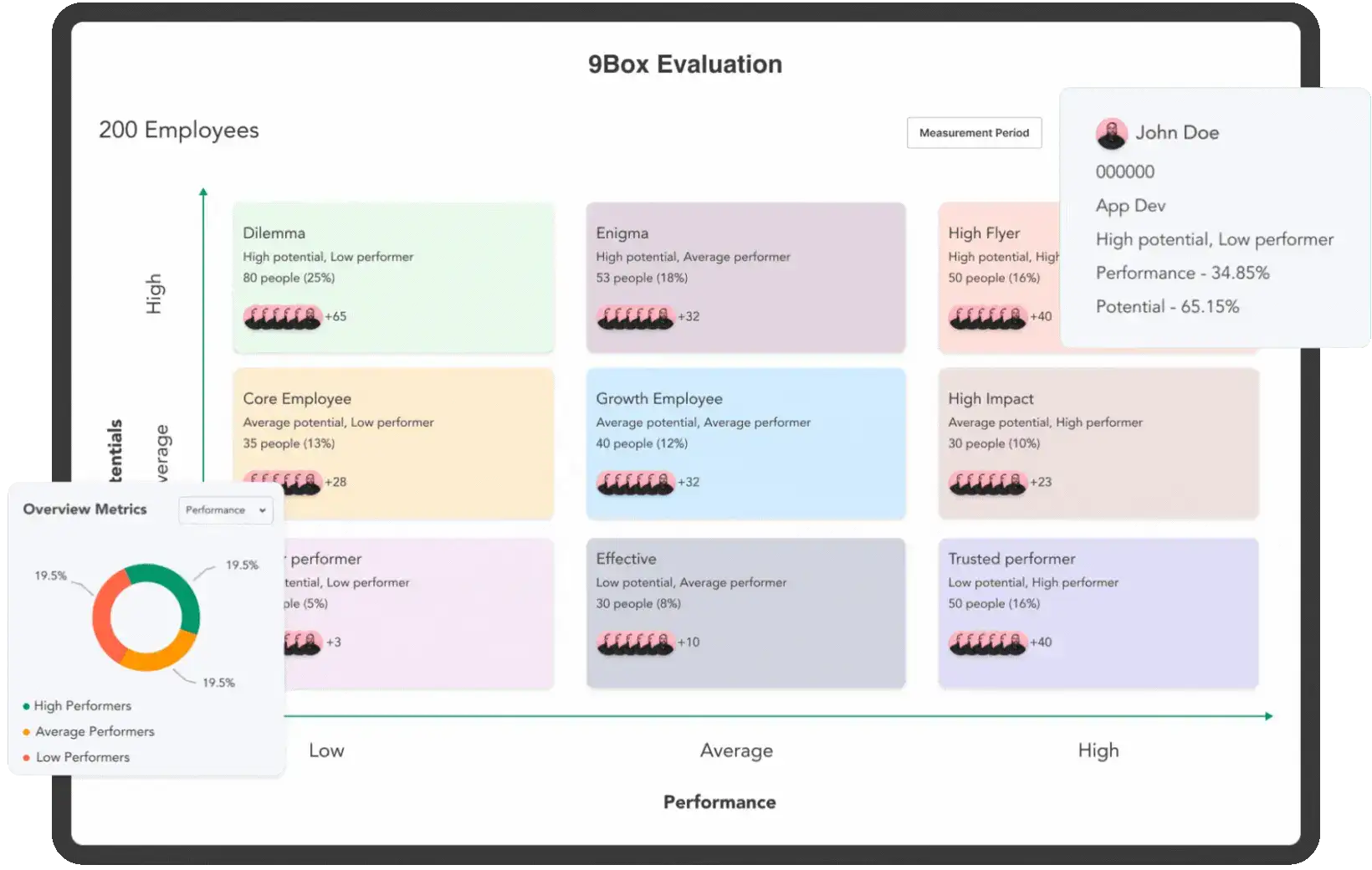Expand the +28 more in Core Employee
1372x870 pixels.
pyautogui.click(x=335, y=483)
